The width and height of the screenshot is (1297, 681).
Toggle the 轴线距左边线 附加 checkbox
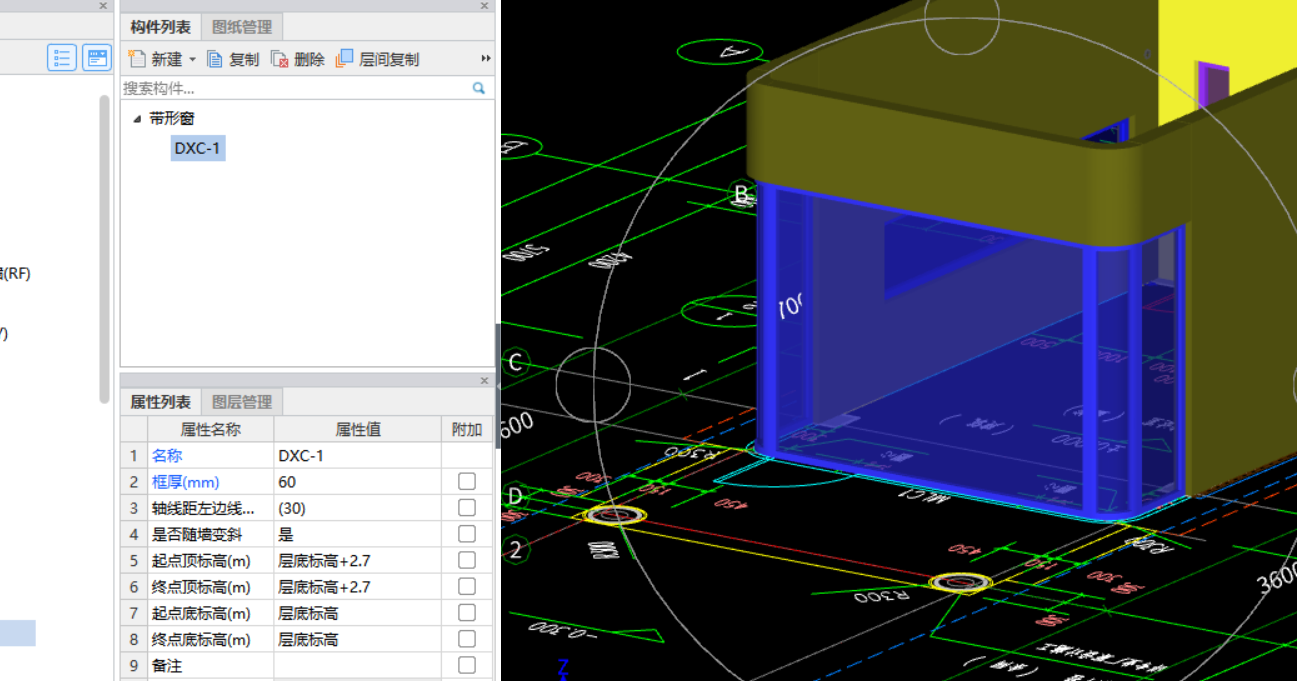coord(467,507)
